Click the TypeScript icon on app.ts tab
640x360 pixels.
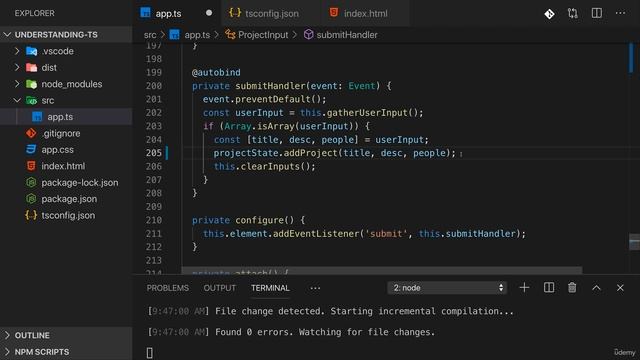pyautogui.click(x=145, y=13)
